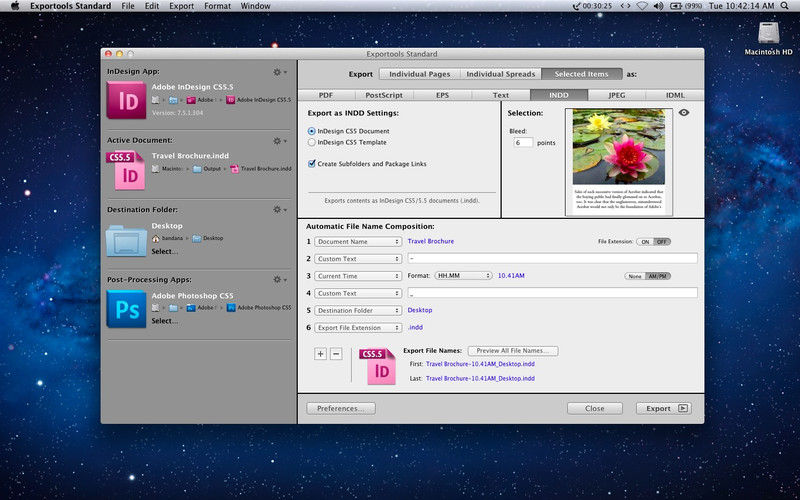Open gear menu for Destination Folder section
Screen dimensions: 800x500
tap(280, 209)
